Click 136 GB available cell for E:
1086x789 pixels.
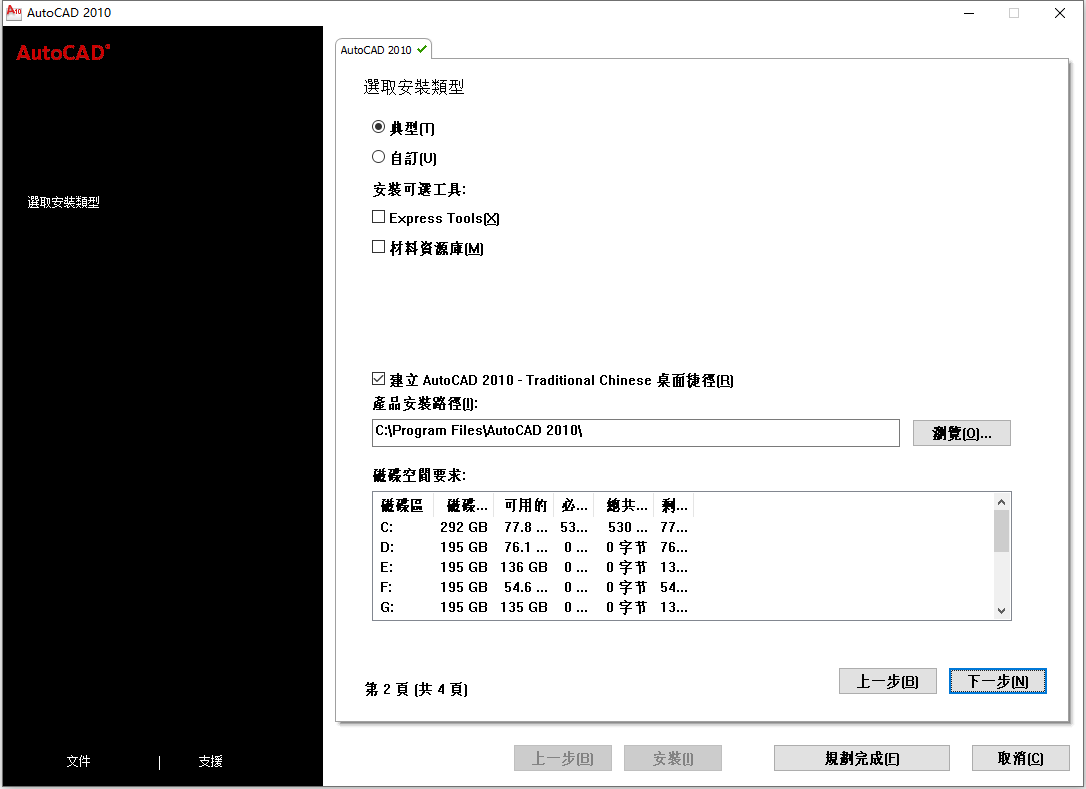[524, 567]
